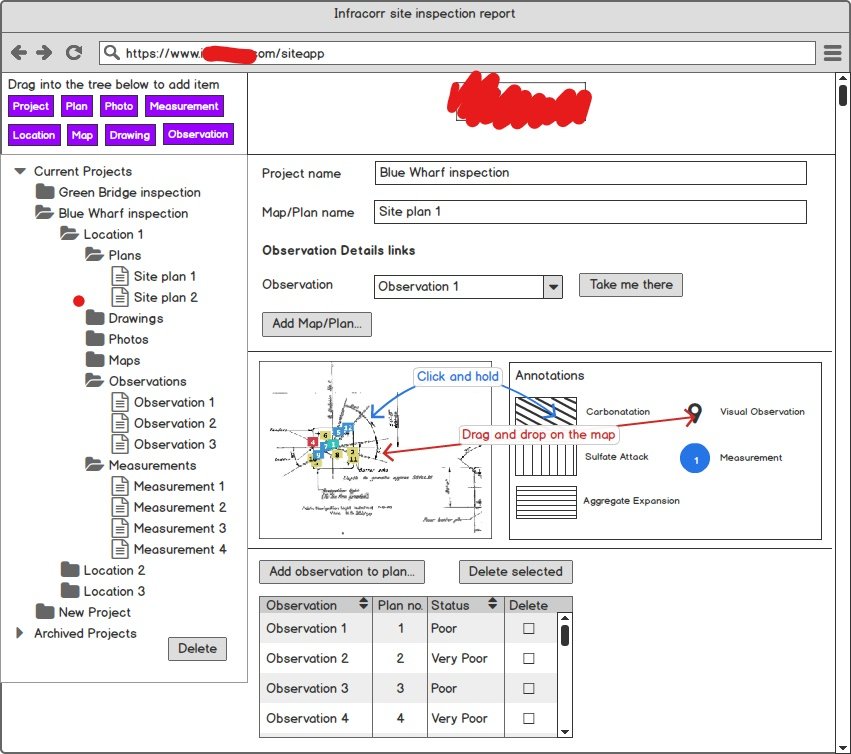Select the purple Project item chip
Viewport: 851px width, 754px height.
pos(31,106)
